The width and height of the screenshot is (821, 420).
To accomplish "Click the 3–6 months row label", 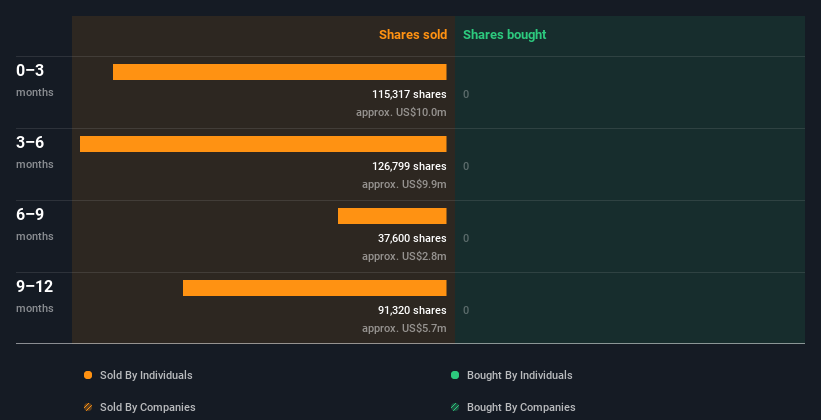I will click(35, 152).
